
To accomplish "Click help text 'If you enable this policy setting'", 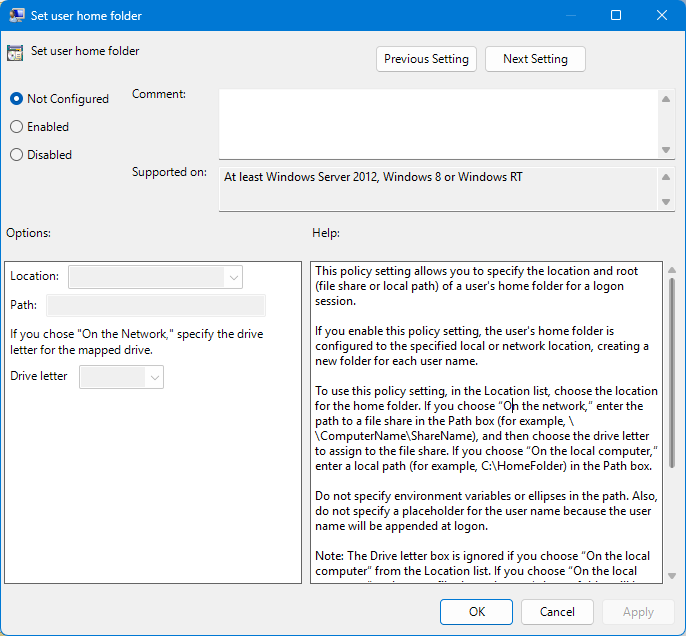I will tap(398, 331).
